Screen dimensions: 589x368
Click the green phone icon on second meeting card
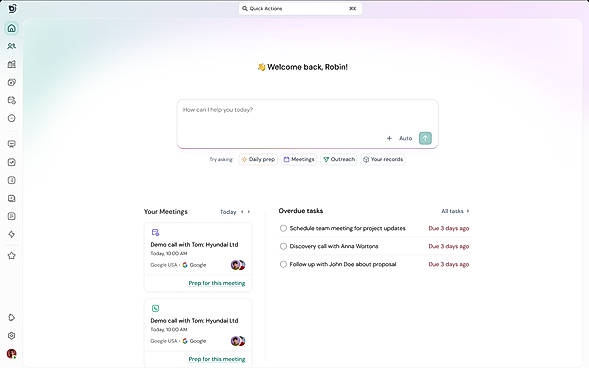pos(155,308)
